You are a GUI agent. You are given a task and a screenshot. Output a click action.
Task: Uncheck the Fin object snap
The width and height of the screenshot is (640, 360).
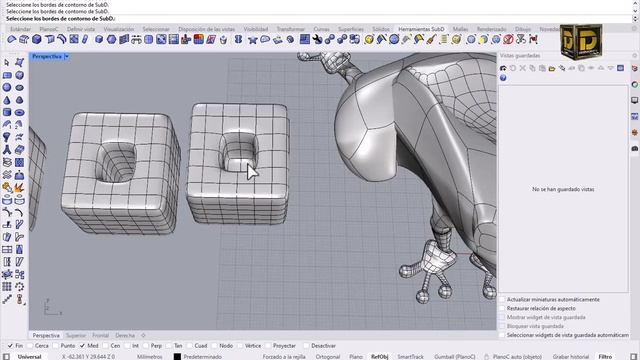(x=10, y=346)
